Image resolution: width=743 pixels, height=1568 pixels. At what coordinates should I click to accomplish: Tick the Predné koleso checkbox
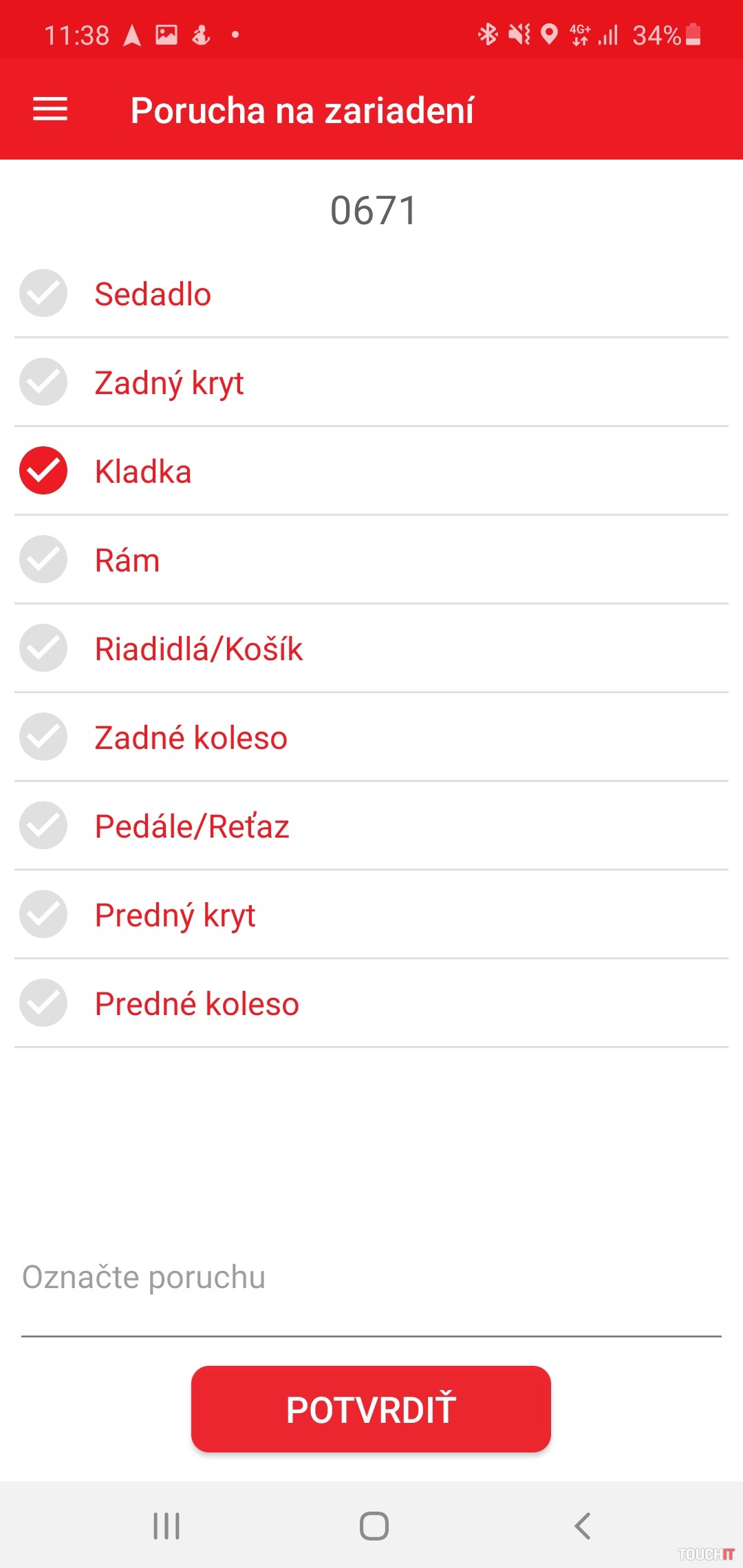click(43, 1003)
